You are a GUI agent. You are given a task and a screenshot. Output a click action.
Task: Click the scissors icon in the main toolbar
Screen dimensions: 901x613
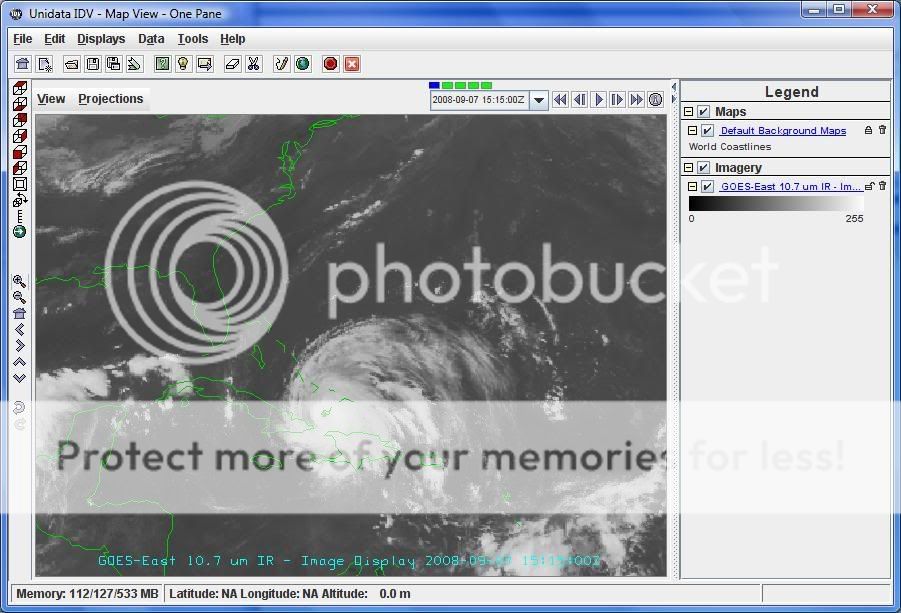[254, 64]
